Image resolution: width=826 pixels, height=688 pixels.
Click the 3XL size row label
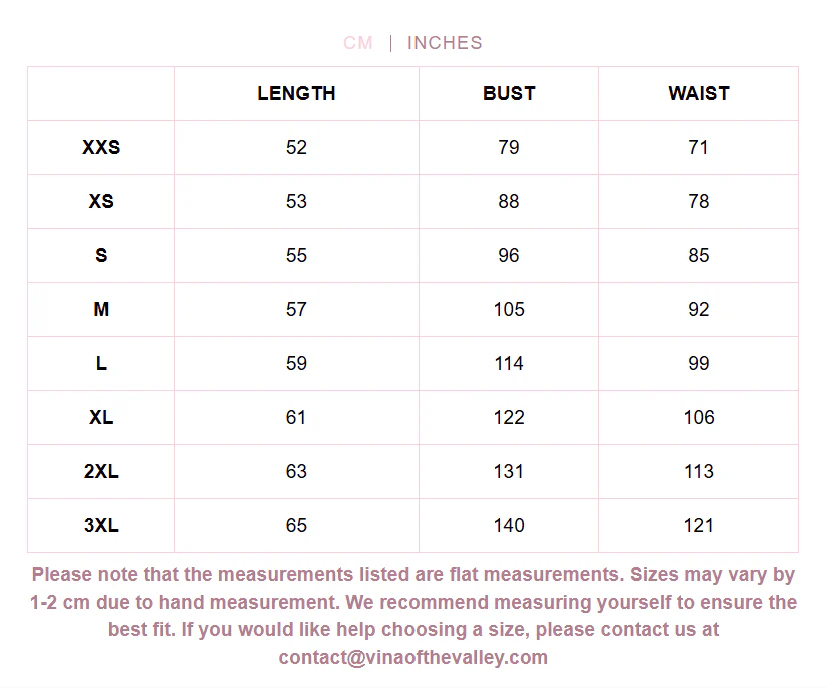101,525
